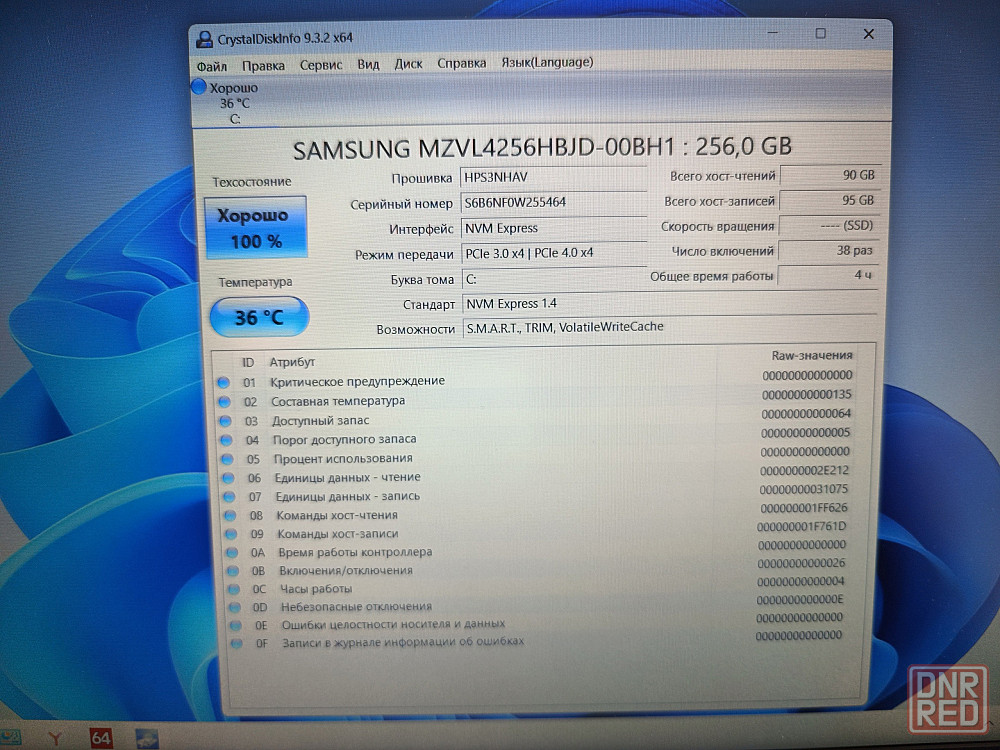Click status icon for Критическое предупреждение

pos(223,383)
